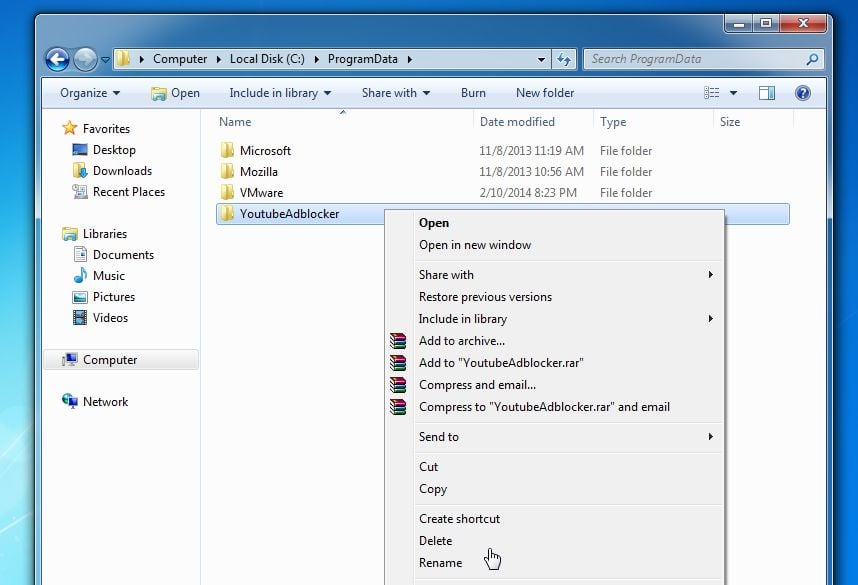Open the address bar history dropdown
The image size is (858, 585).
[x=541, y=59]
